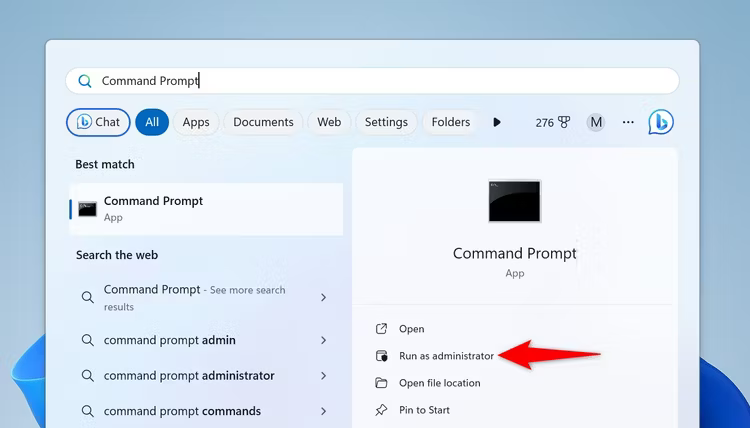The width and height of the screenshot is (750, 428).
Task: Expand chevron next to 'command prompt admin'
Action: (323, 340)
